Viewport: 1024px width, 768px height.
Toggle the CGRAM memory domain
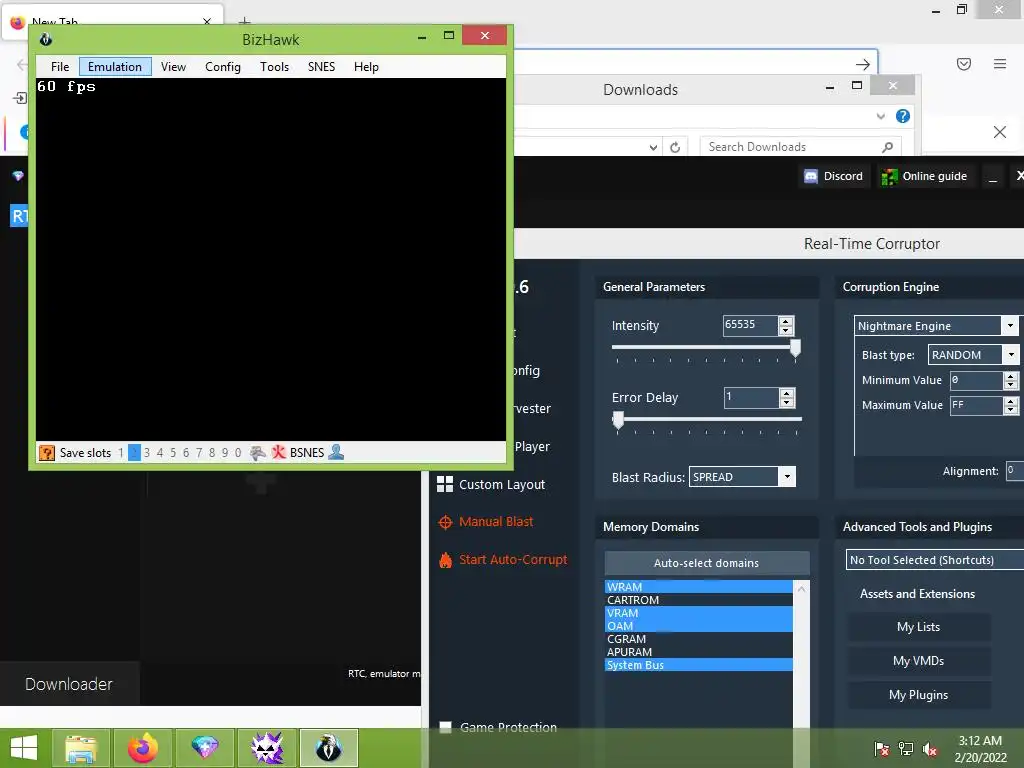pyautogui.click(x=699, y=639)
